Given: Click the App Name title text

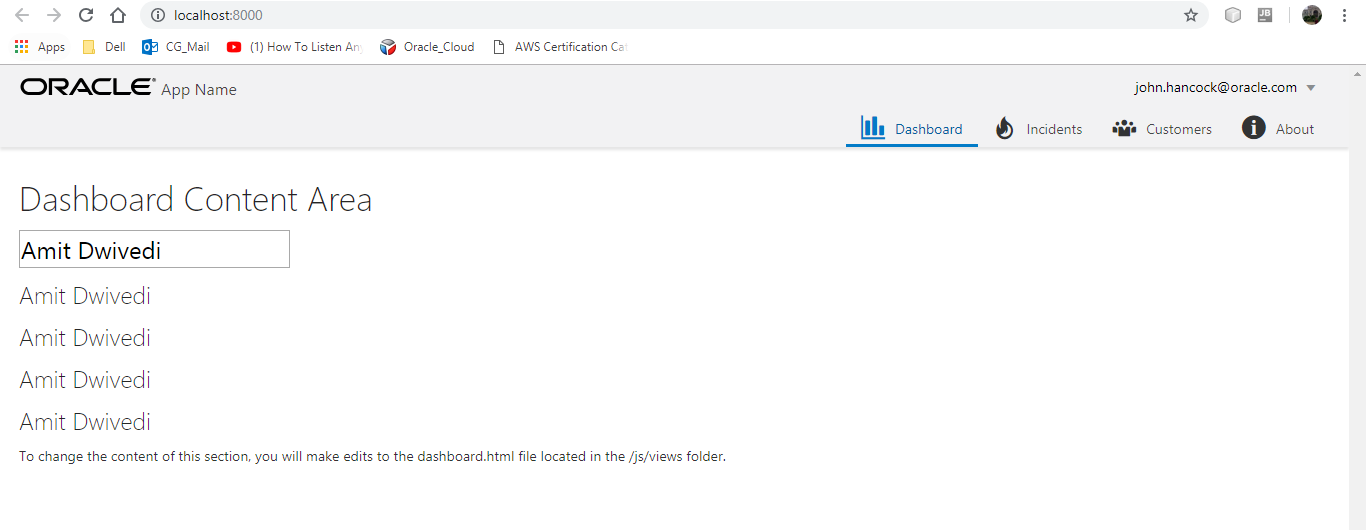Looking at the screenshot, I should [x=199, y=90].
